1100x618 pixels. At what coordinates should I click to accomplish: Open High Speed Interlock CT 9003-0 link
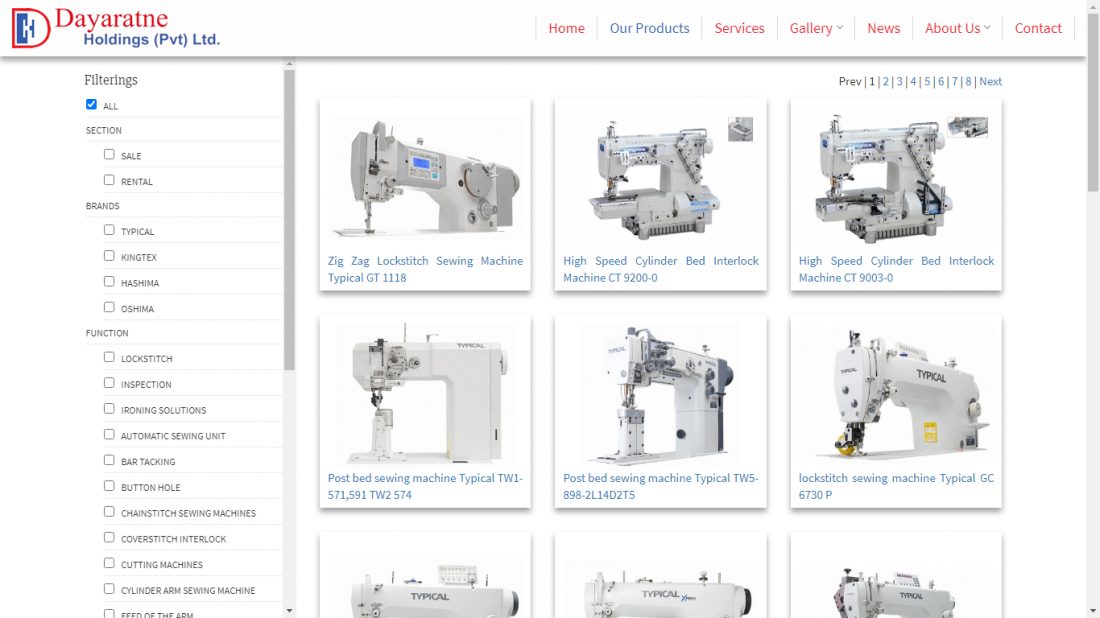point(896,269)
